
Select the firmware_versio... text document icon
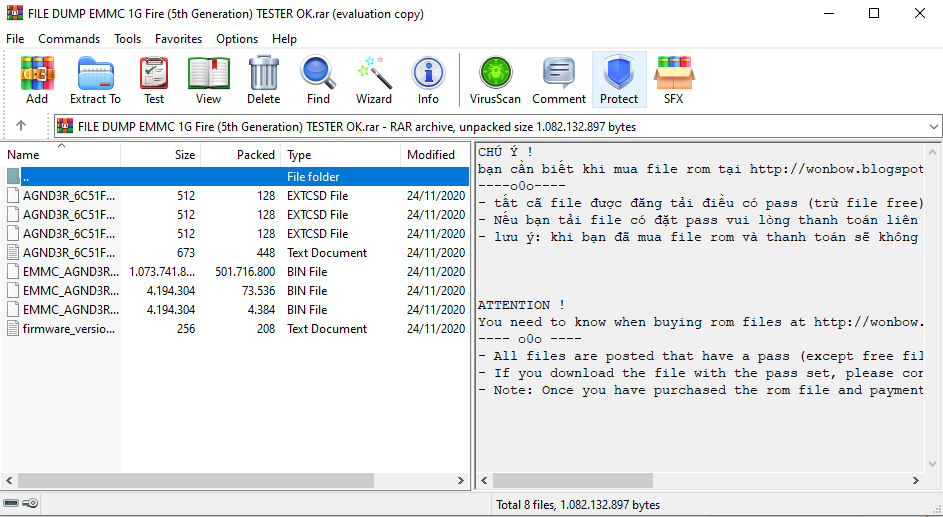[x=13, y=328]
